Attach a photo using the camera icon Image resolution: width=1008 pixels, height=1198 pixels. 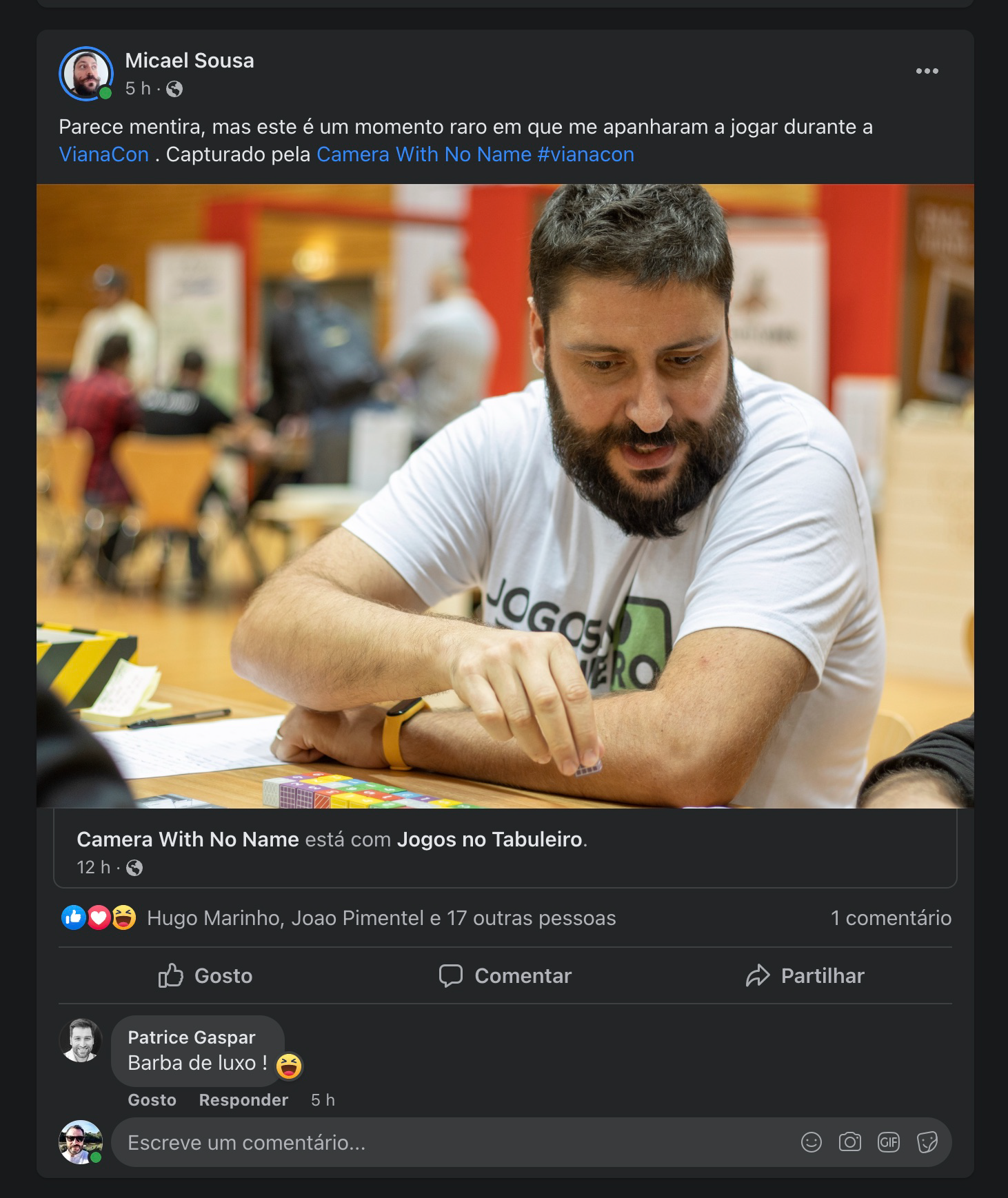tap(850, 1142)
